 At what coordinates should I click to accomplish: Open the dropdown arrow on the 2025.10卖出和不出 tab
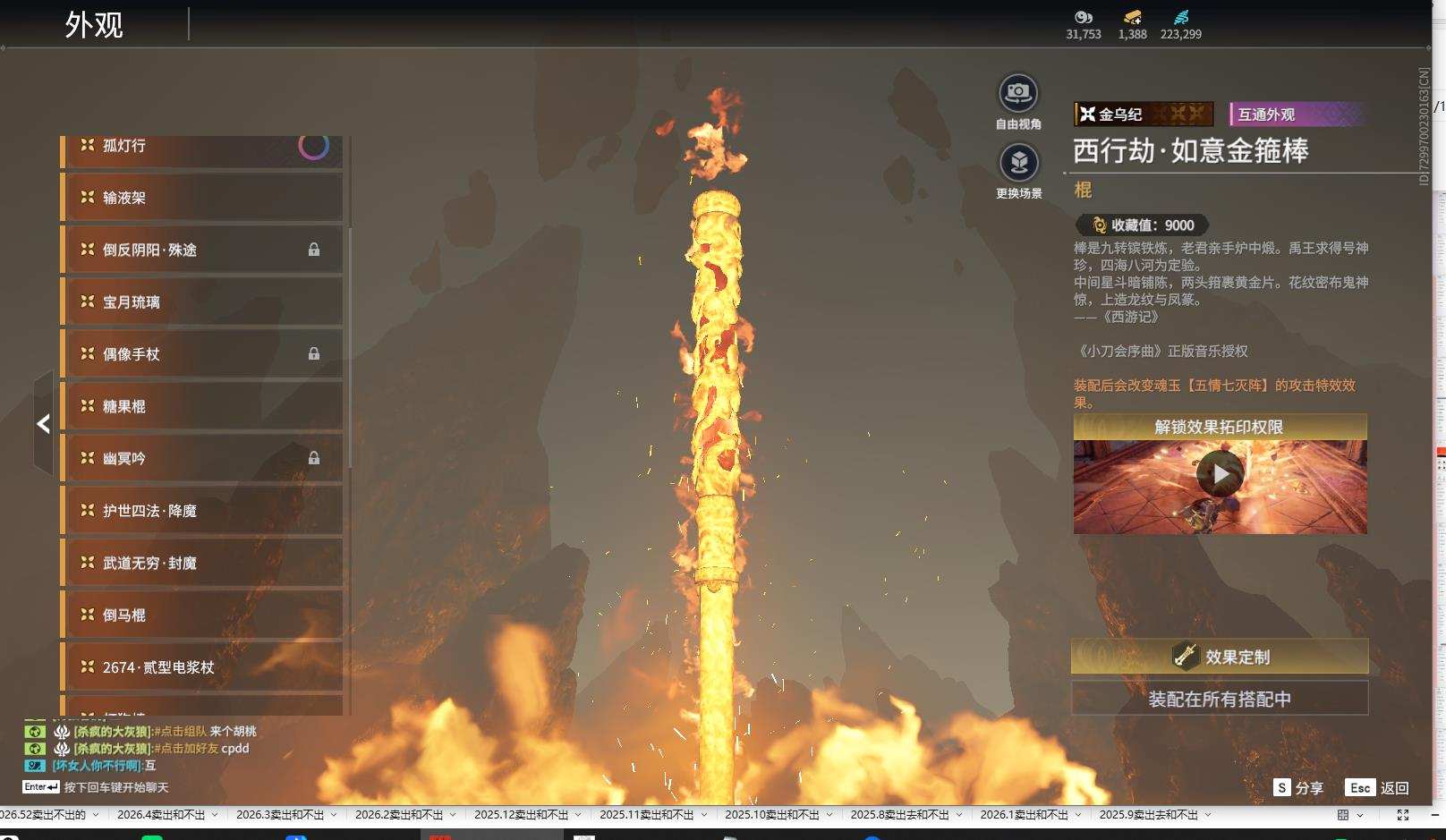pyautogui.click(x=829, y=815)
